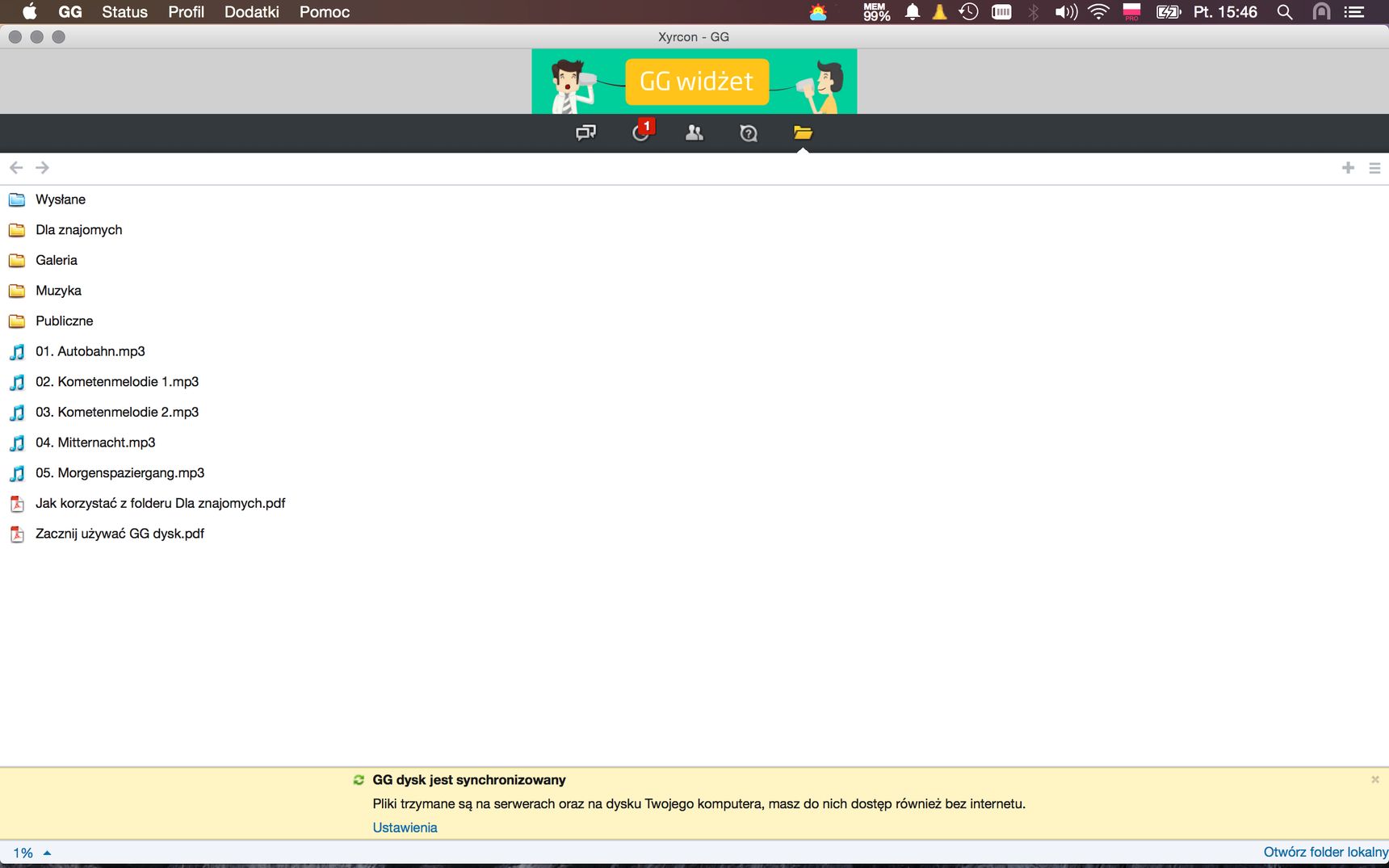Screen dimensions: 1389x868
Task: Go back with the left arrow
Action: point(16,167)
